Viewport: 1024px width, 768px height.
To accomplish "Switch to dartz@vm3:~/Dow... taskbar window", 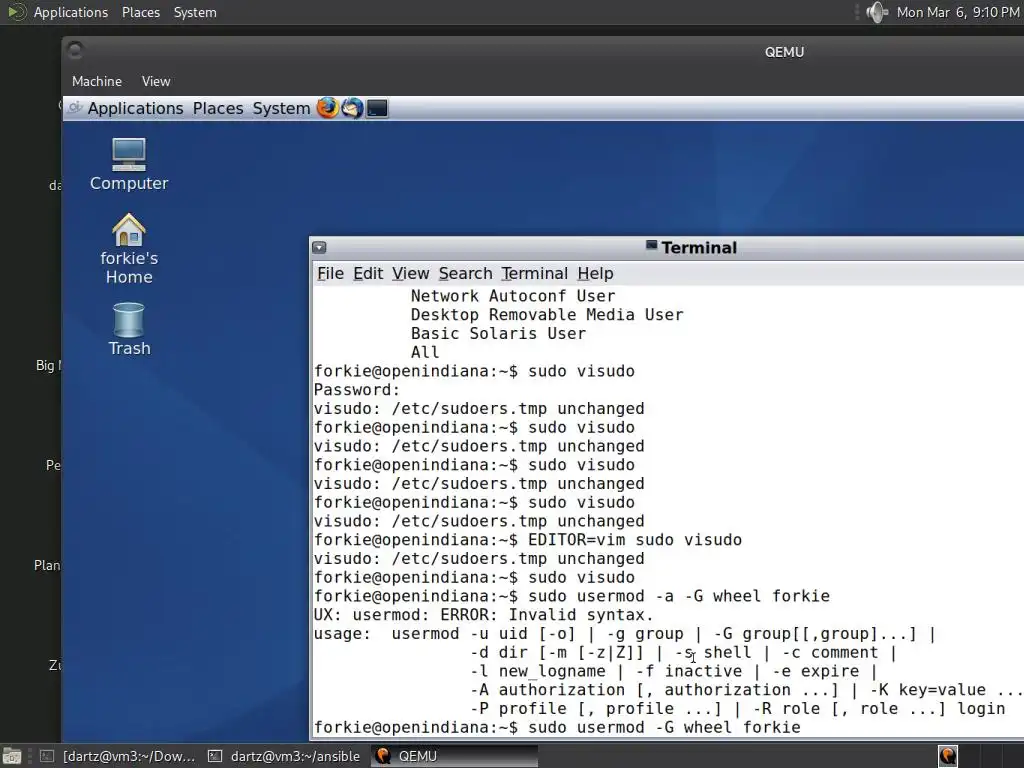I will (118, 756).
